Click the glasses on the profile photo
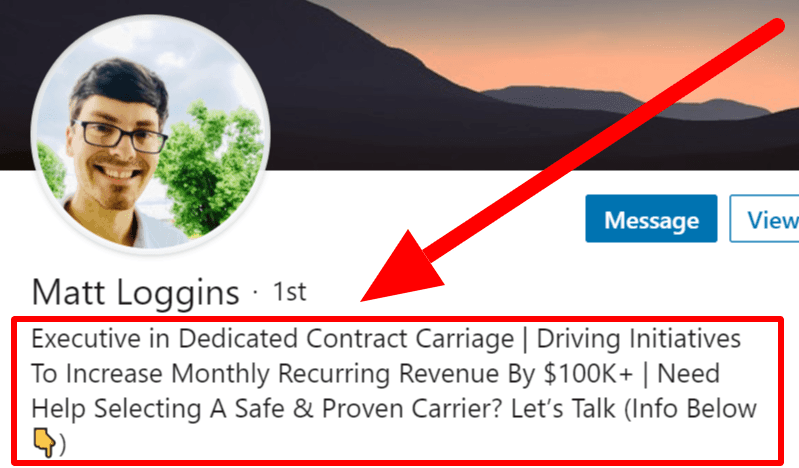 click(120, 136)
